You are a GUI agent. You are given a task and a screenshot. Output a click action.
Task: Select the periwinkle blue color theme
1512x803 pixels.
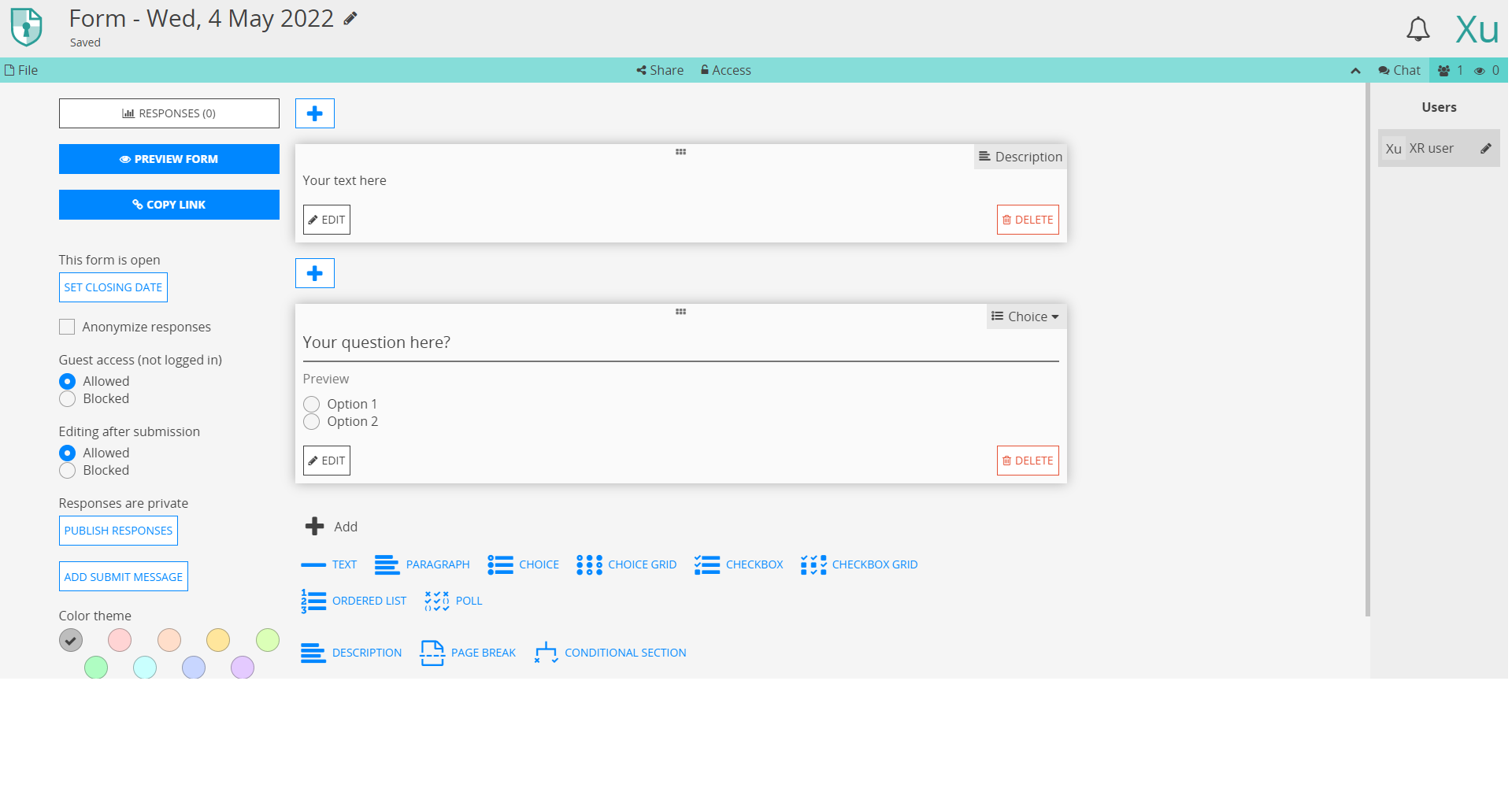pos(194,668)
